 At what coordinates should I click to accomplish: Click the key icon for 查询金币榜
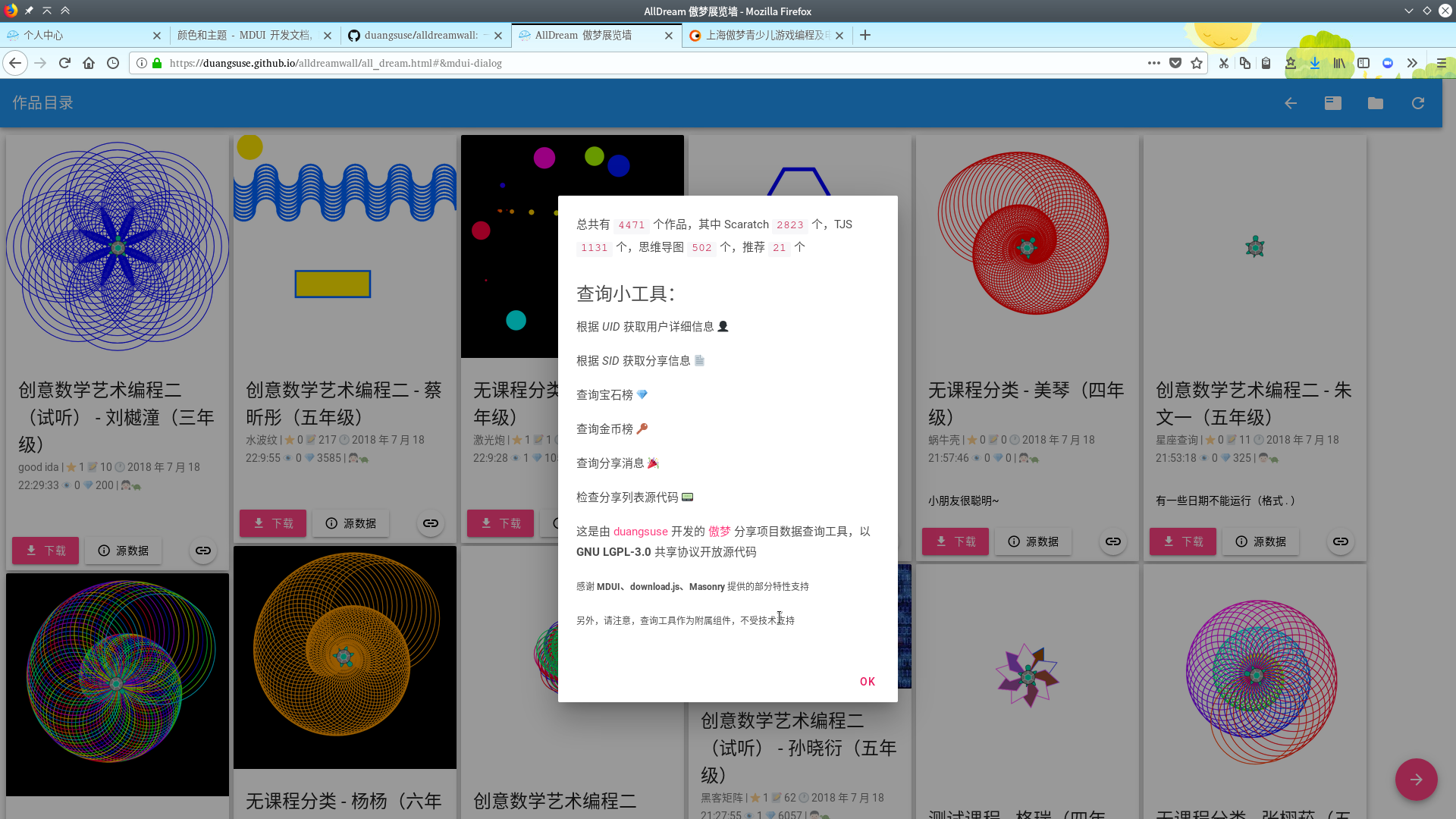point(642,429)
